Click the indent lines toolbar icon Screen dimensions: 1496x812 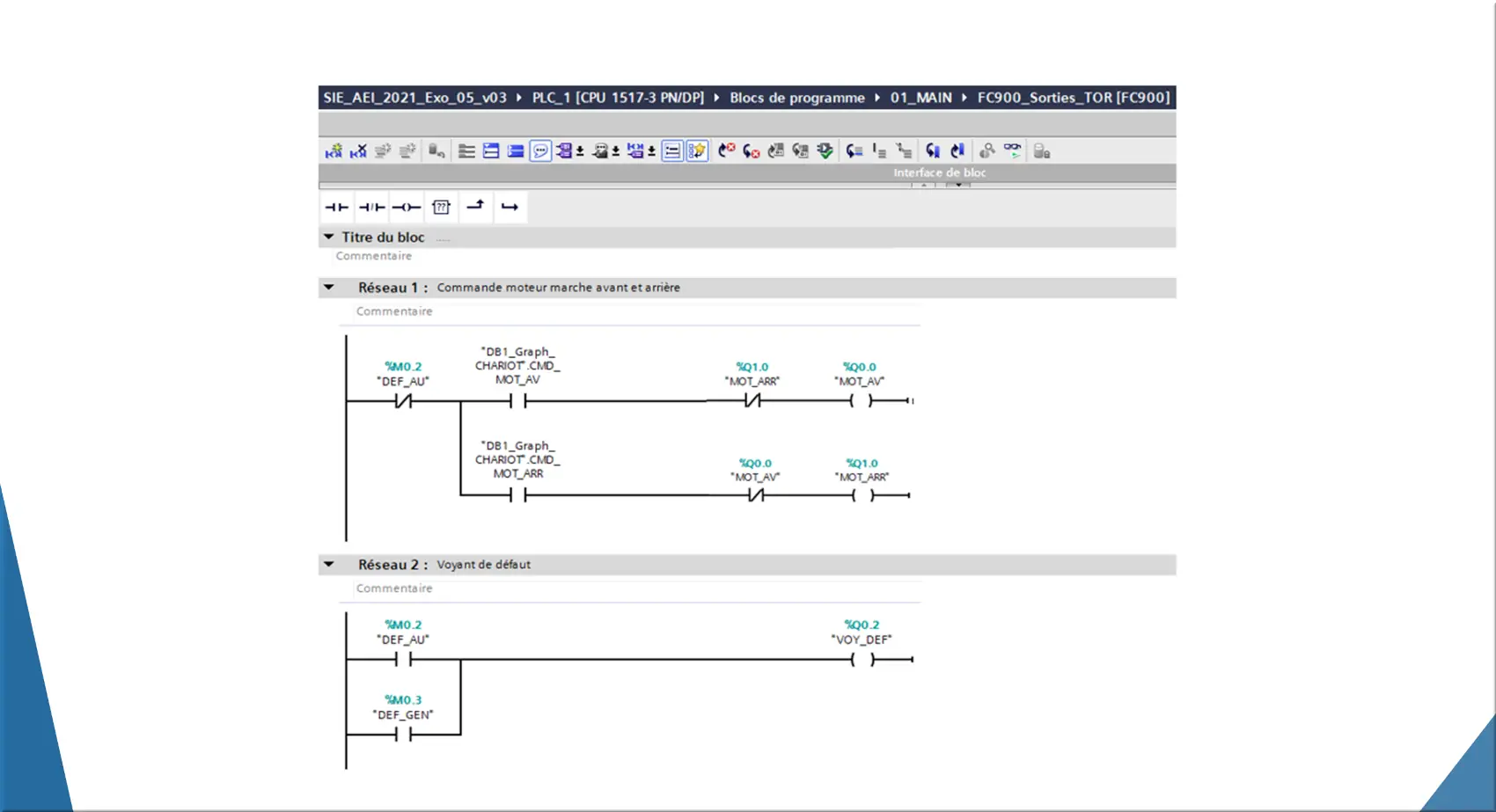879,151
